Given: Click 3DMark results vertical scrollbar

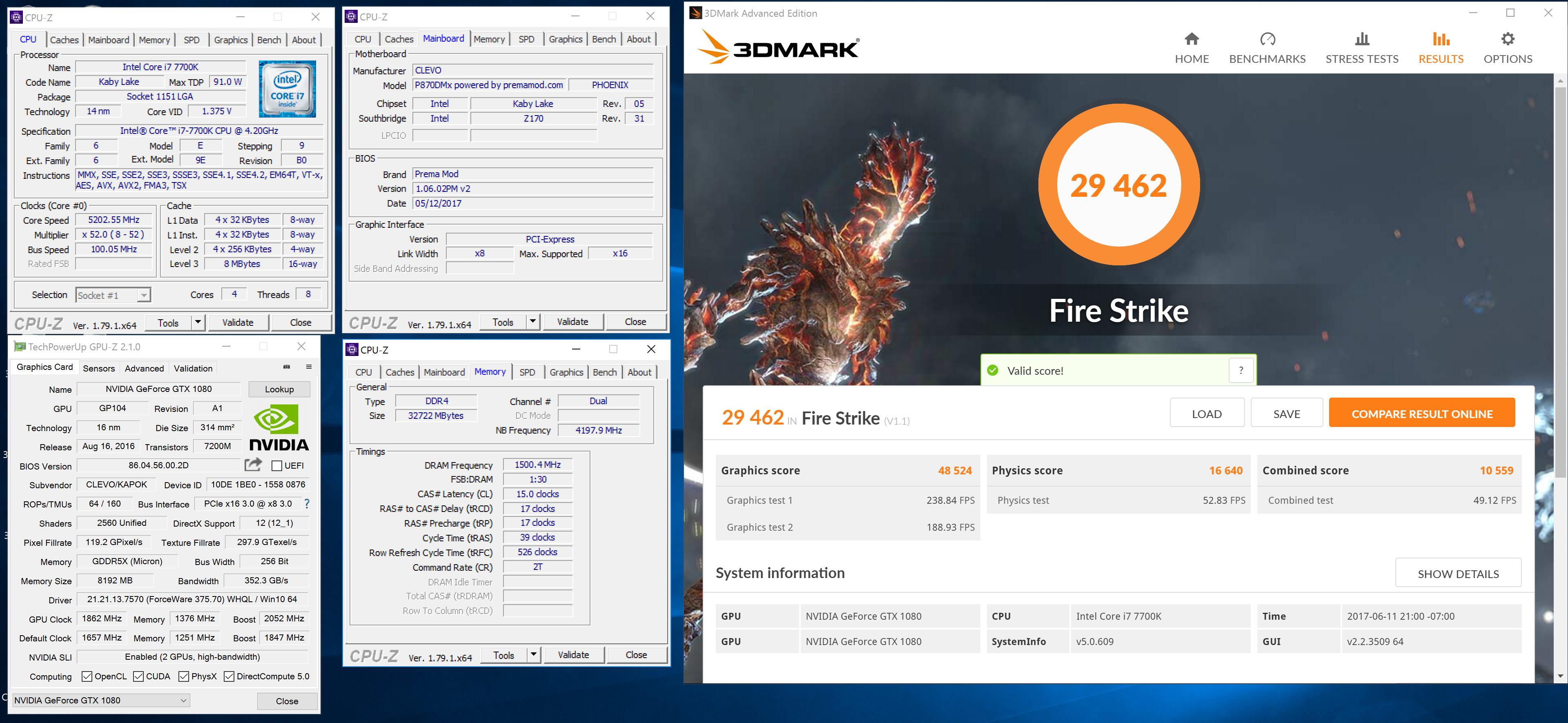Looking at the screenshot, I should [1560, 280].
